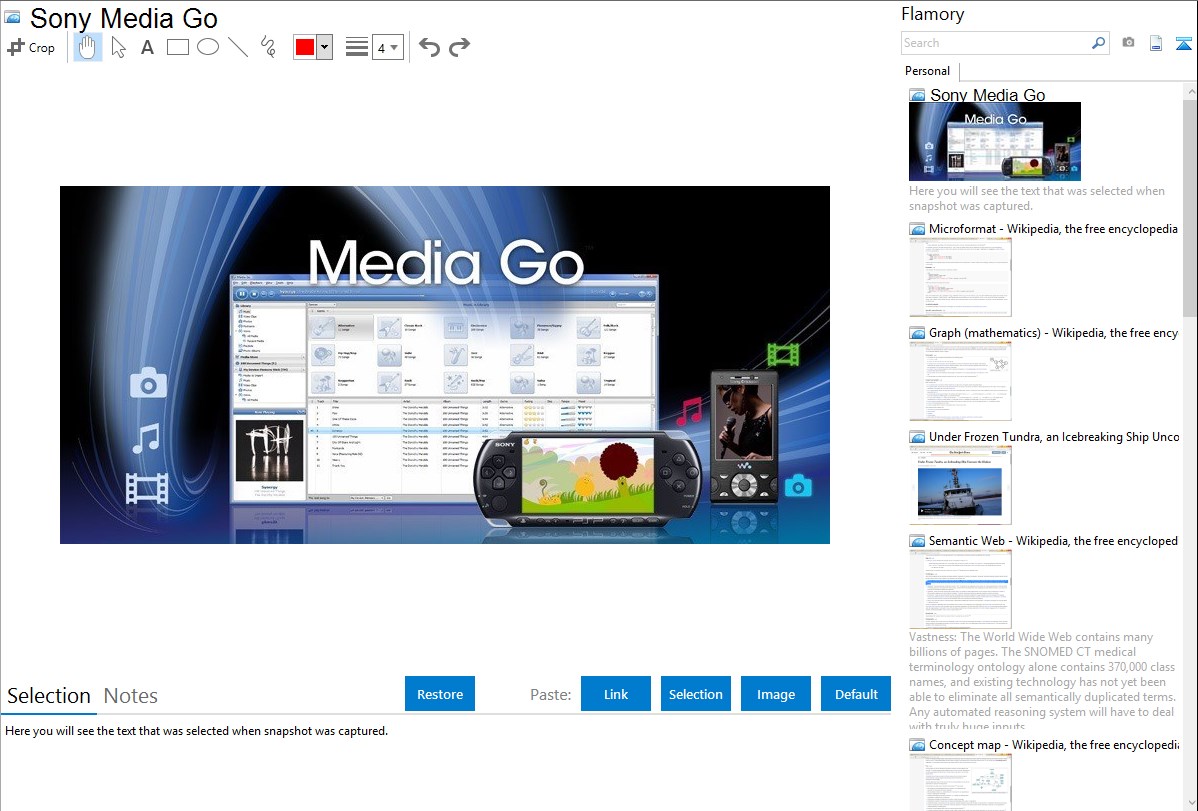The width and height of the screenshot is (1198, 811).
Task: Select the Crop tool
Action: (x=31, y=47)
